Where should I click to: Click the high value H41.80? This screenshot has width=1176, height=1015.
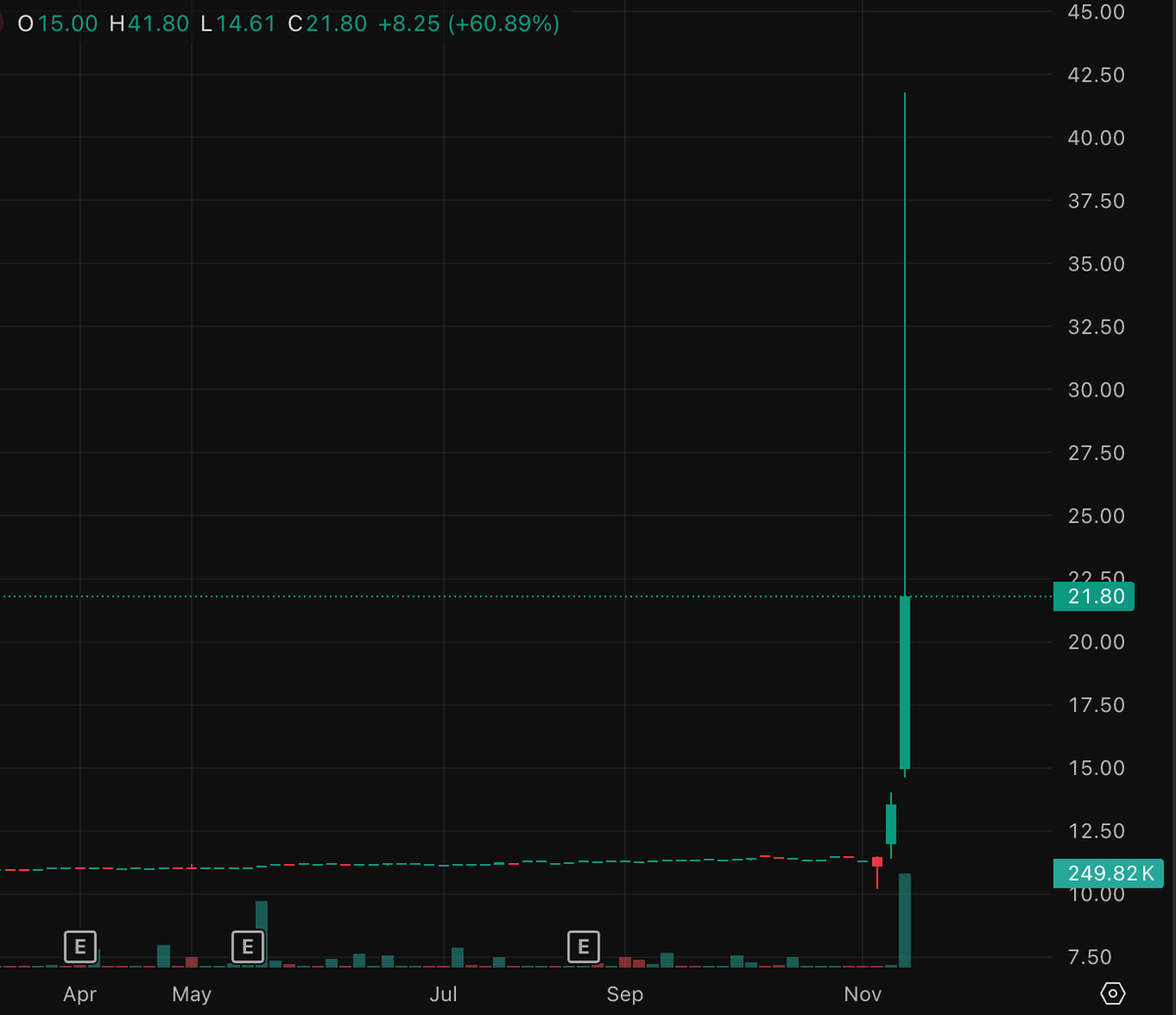[149, 24]
